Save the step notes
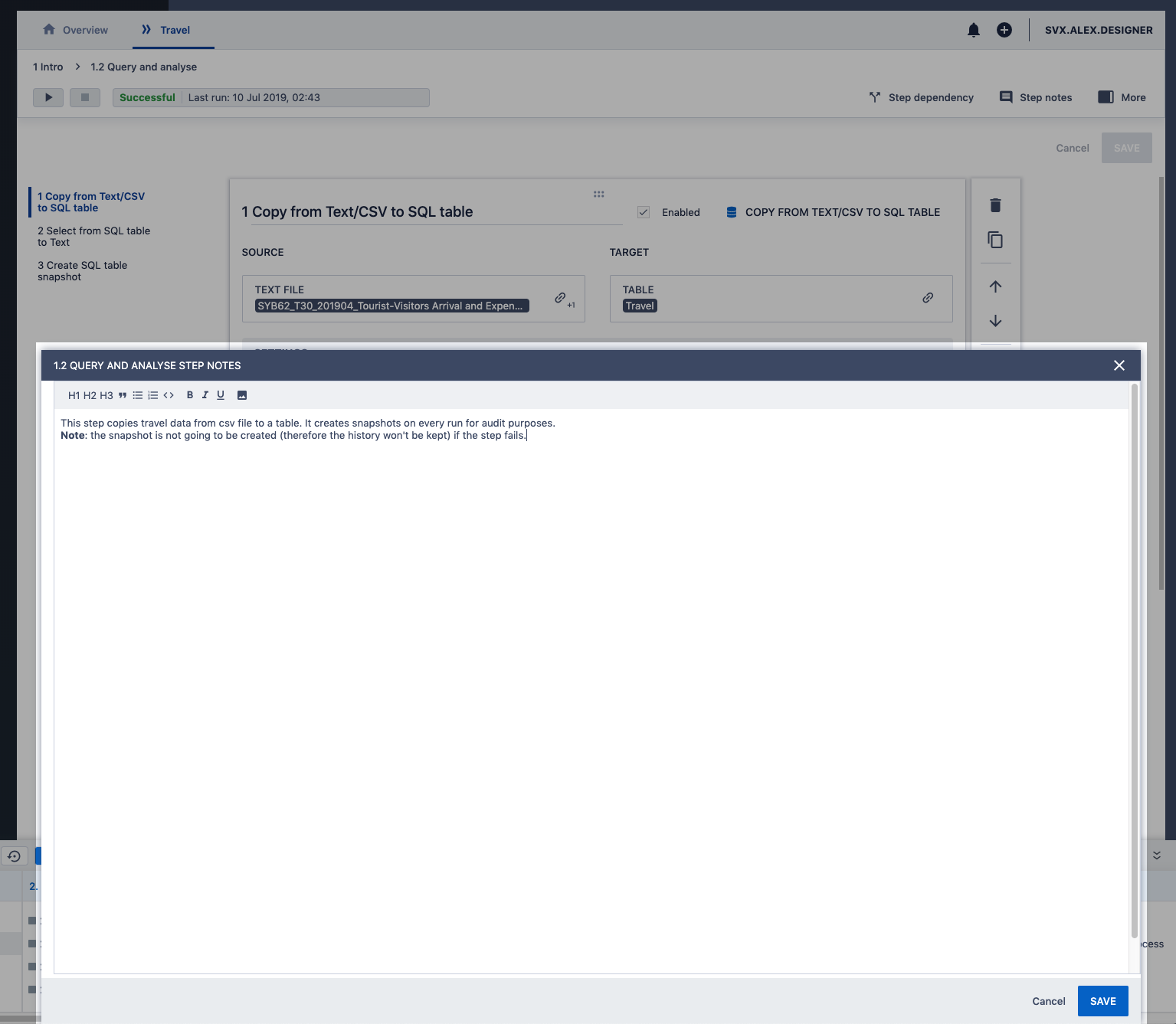Screen dimensions: 1176x1024 tap(1102, 1001)
